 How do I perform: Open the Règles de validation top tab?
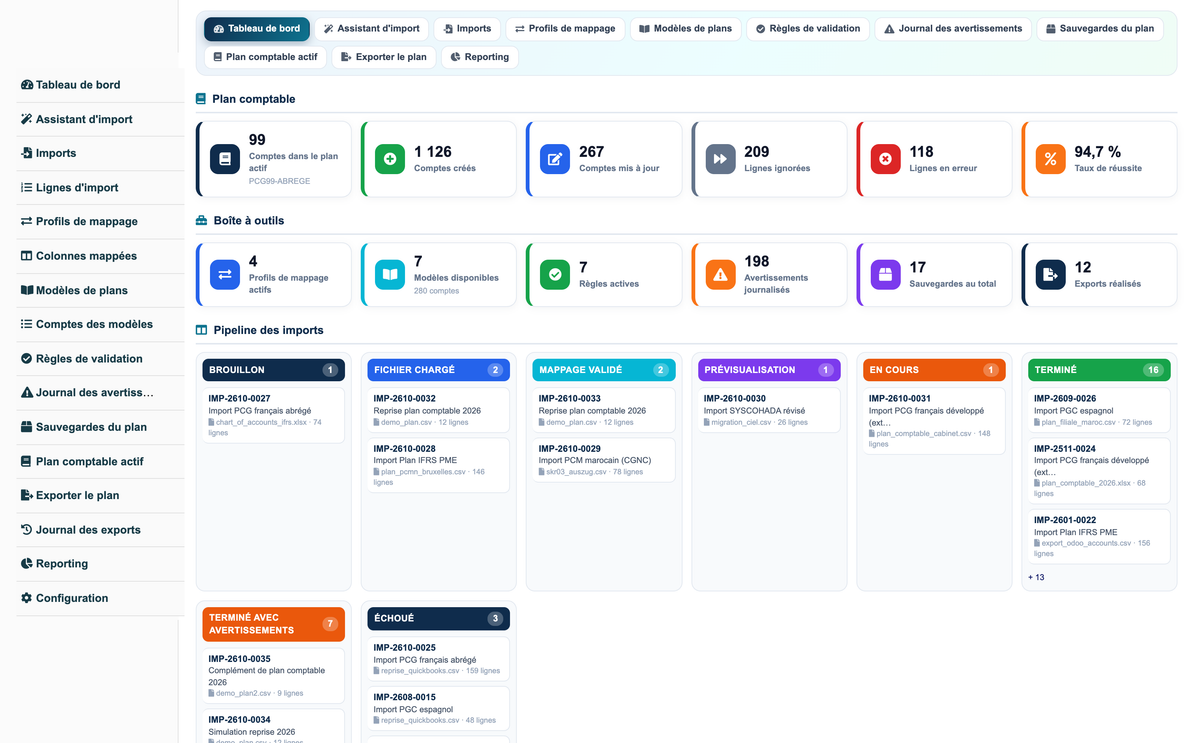pyautogui.click(x=808, y=29)
